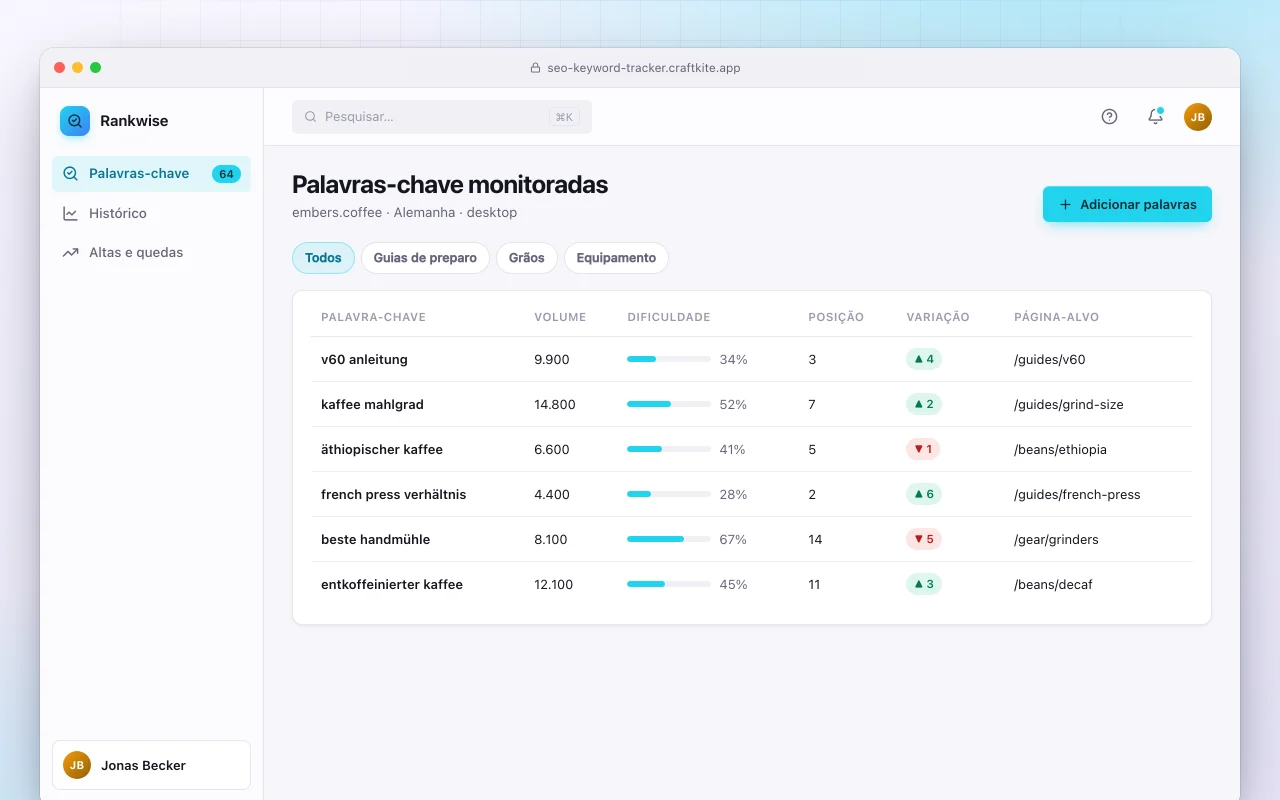Focus the Pesquisar search field
Screen dimensions: 1280x800
(442, 117)
